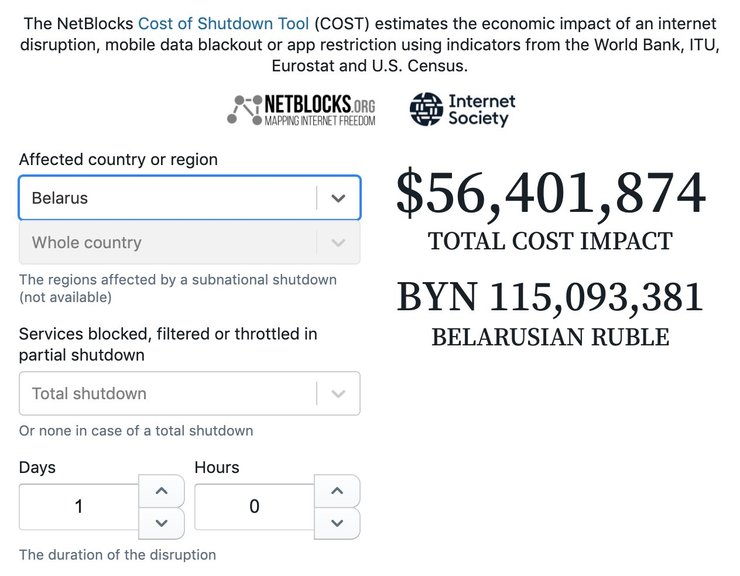Viewport: 740px width, 576px height.
Task: Increase the Days value by one
Action: pyautogui.click(x=162, y=491)
